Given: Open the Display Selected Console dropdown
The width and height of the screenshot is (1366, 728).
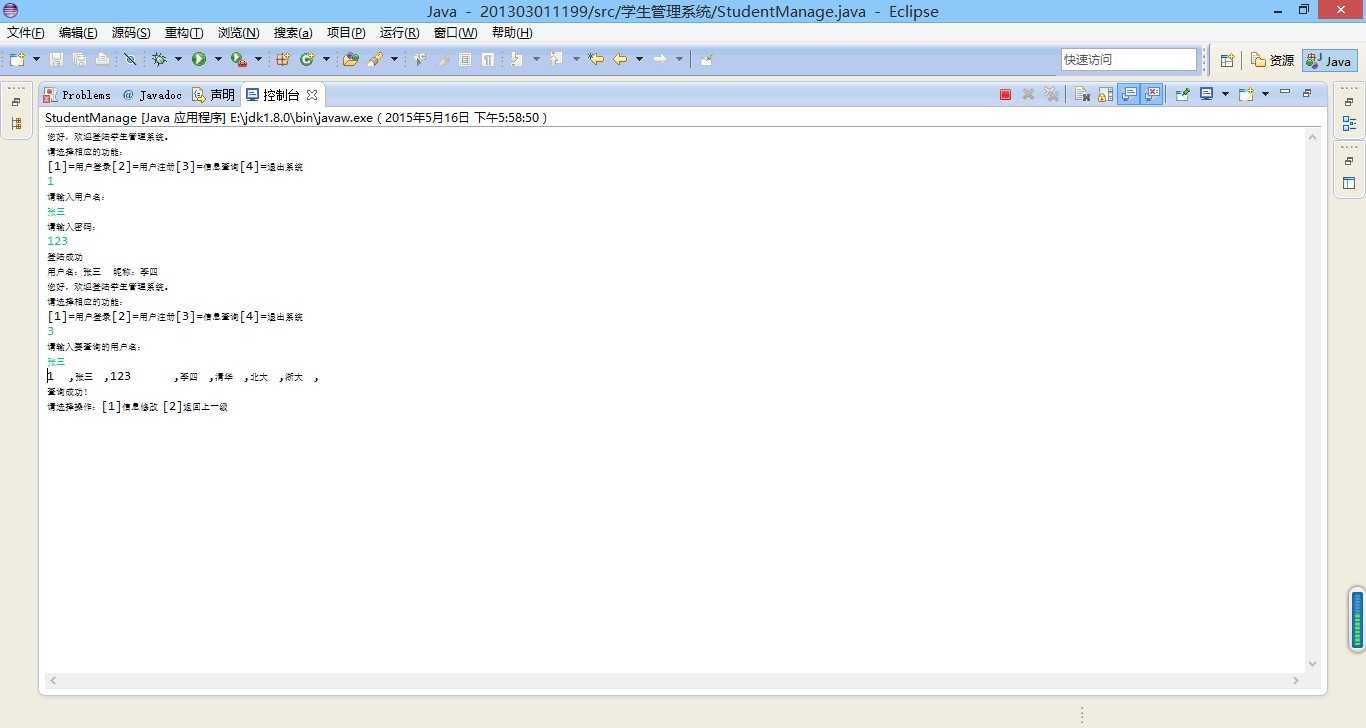Looking at the screenshot, I should click(1225, 94).
